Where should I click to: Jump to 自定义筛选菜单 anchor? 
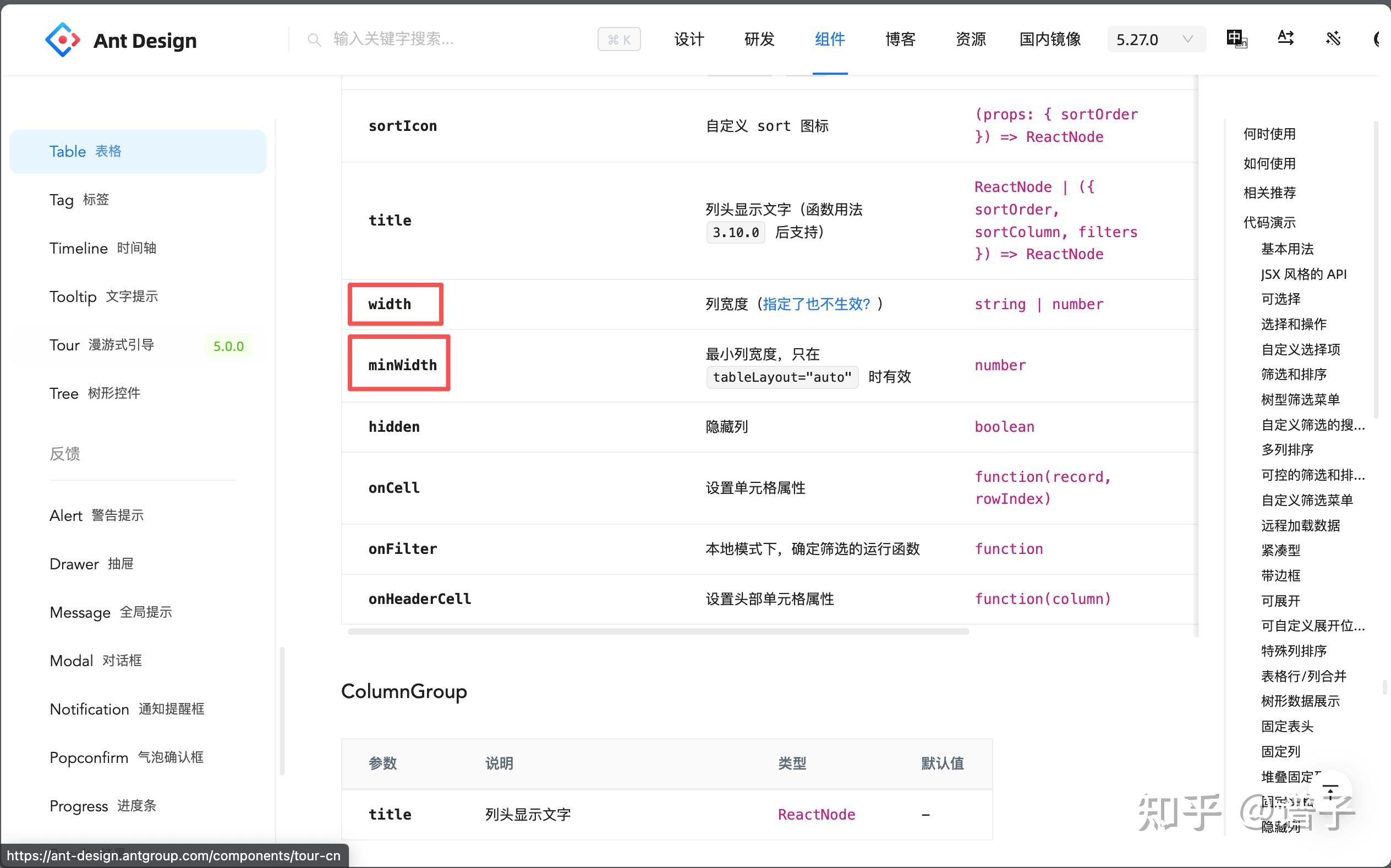click(x=1307, y=500)
